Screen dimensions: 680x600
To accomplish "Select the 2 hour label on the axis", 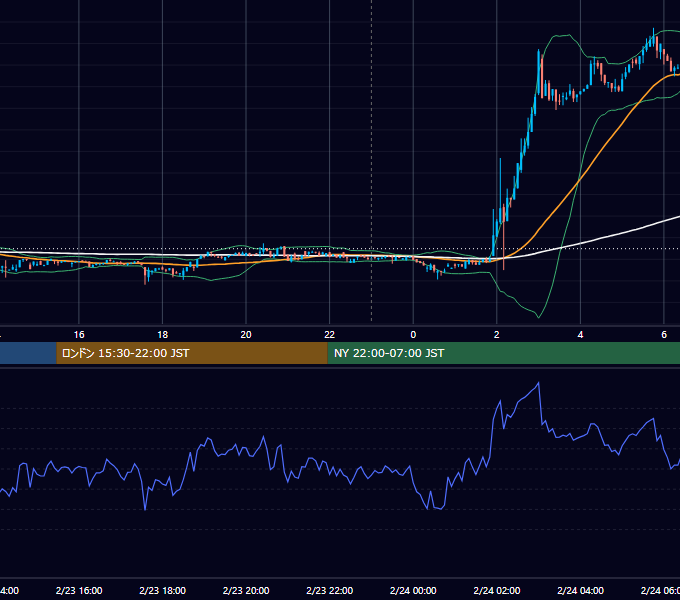I will (497, 335).
